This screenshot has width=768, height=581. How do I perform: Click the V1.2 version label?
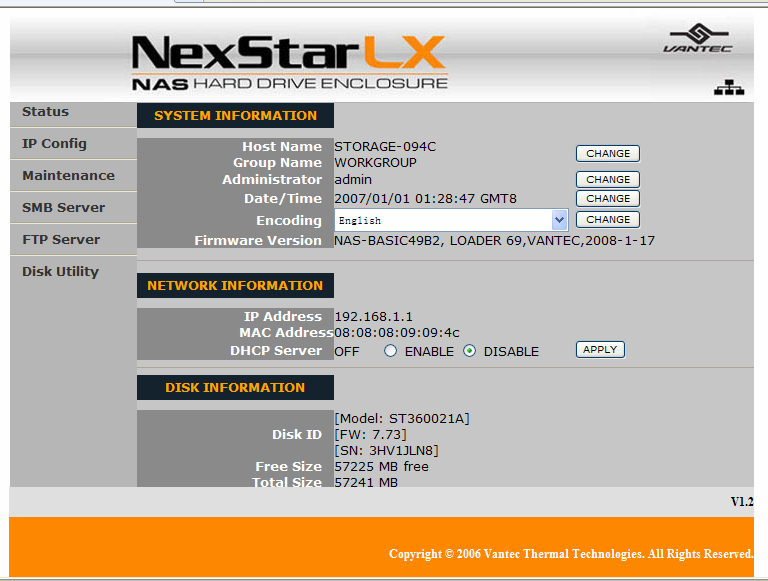[x=742, y=502]
